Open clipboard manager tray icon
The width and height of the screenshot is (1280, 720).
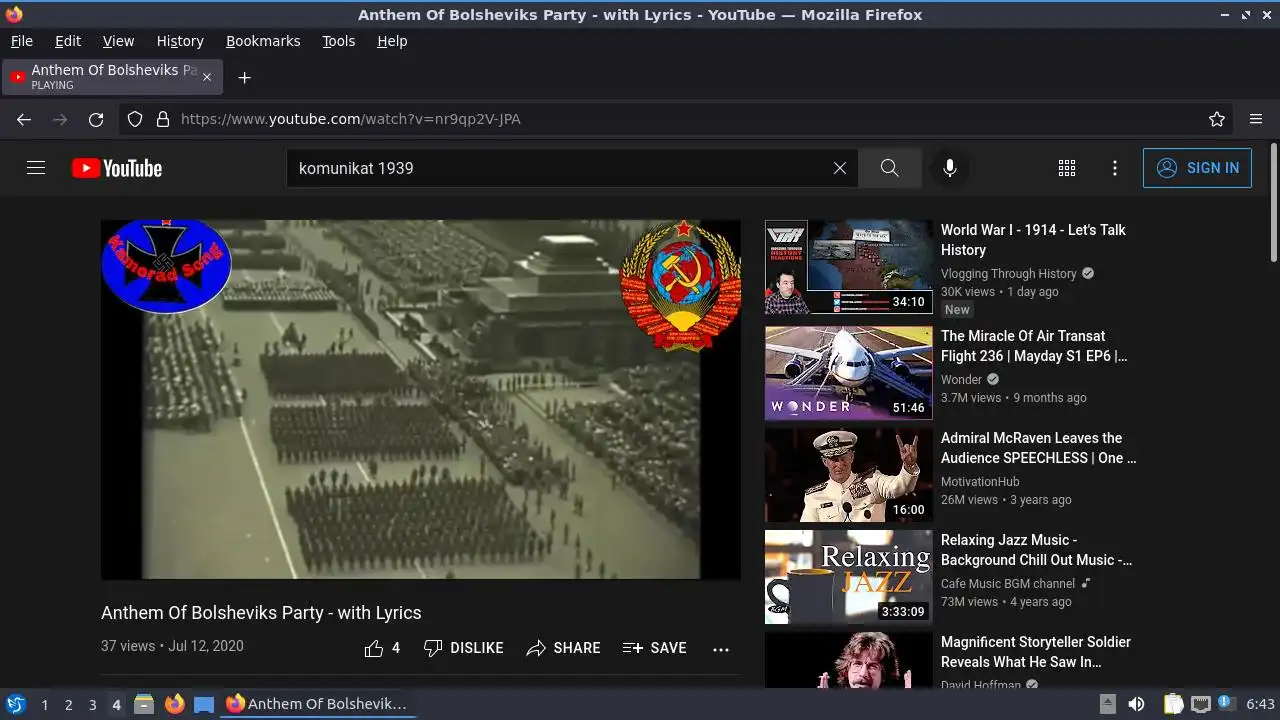coord(1173,704)
